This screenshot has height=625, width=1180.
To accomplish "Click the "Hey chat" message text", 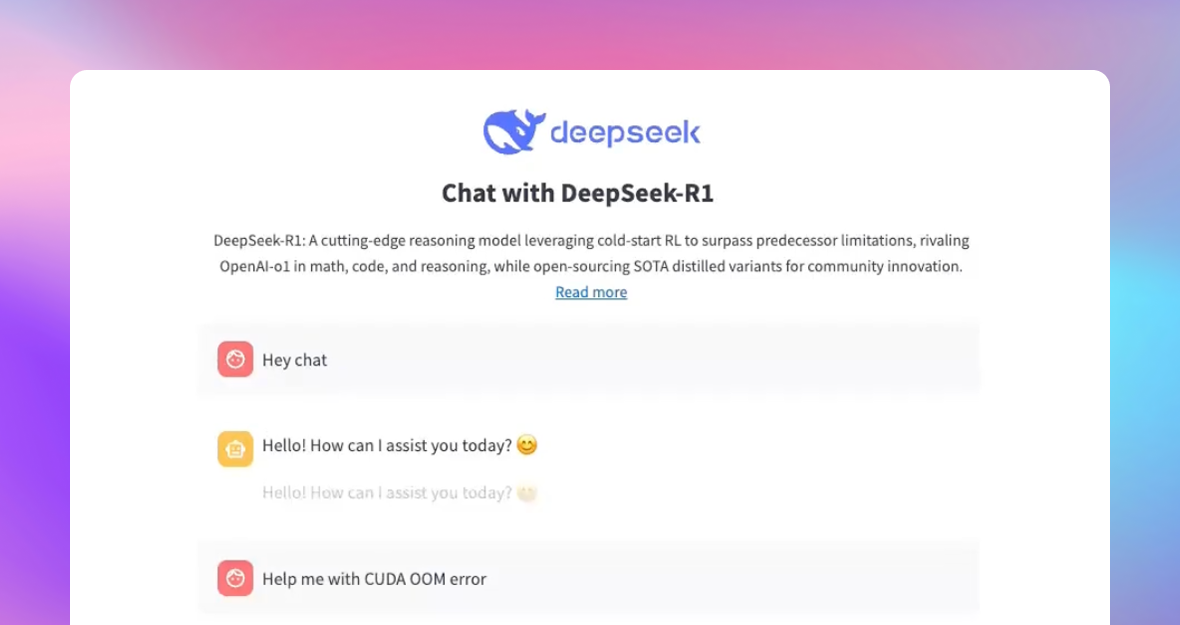I will tap(294, 360).
